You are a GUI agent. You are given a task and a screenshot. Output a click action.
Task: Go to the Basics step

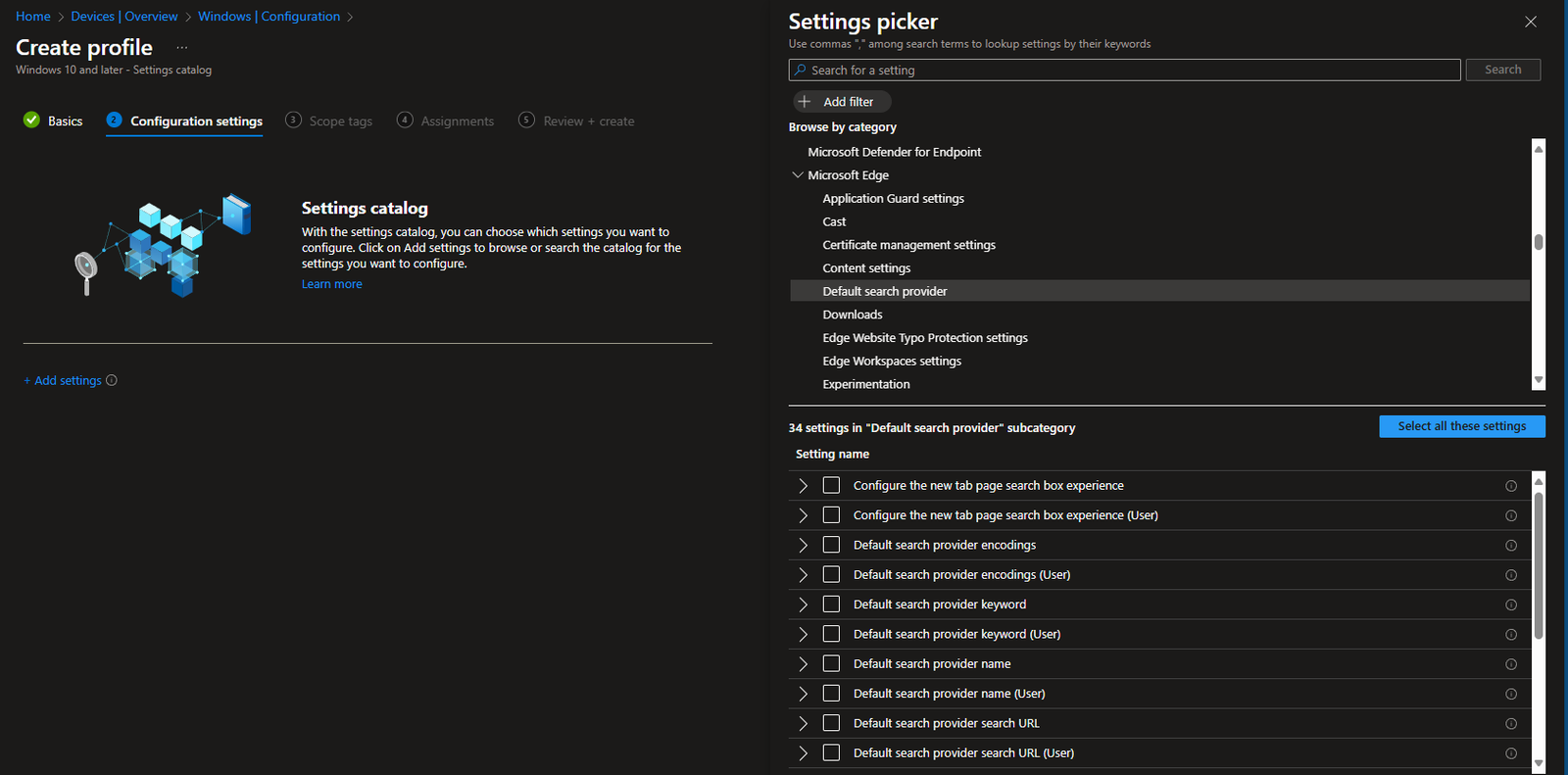click(x=53, y=121)
